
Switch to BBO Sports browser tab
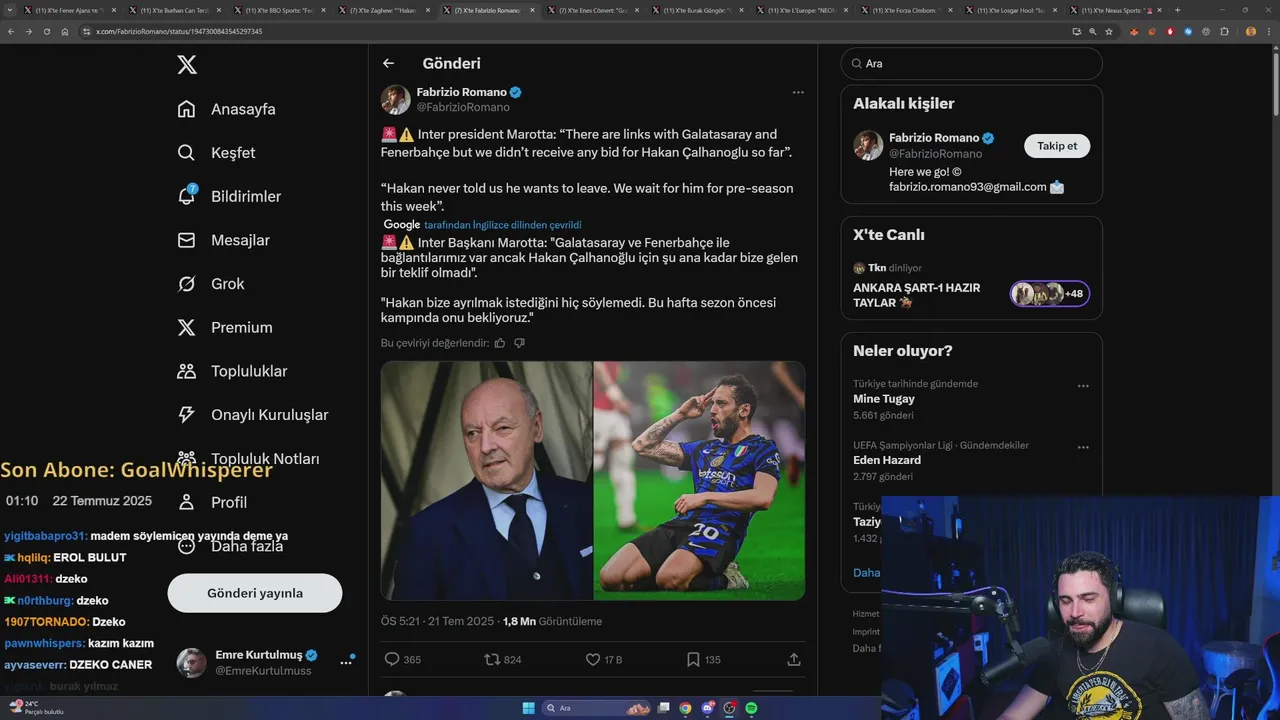coord(278,10)
